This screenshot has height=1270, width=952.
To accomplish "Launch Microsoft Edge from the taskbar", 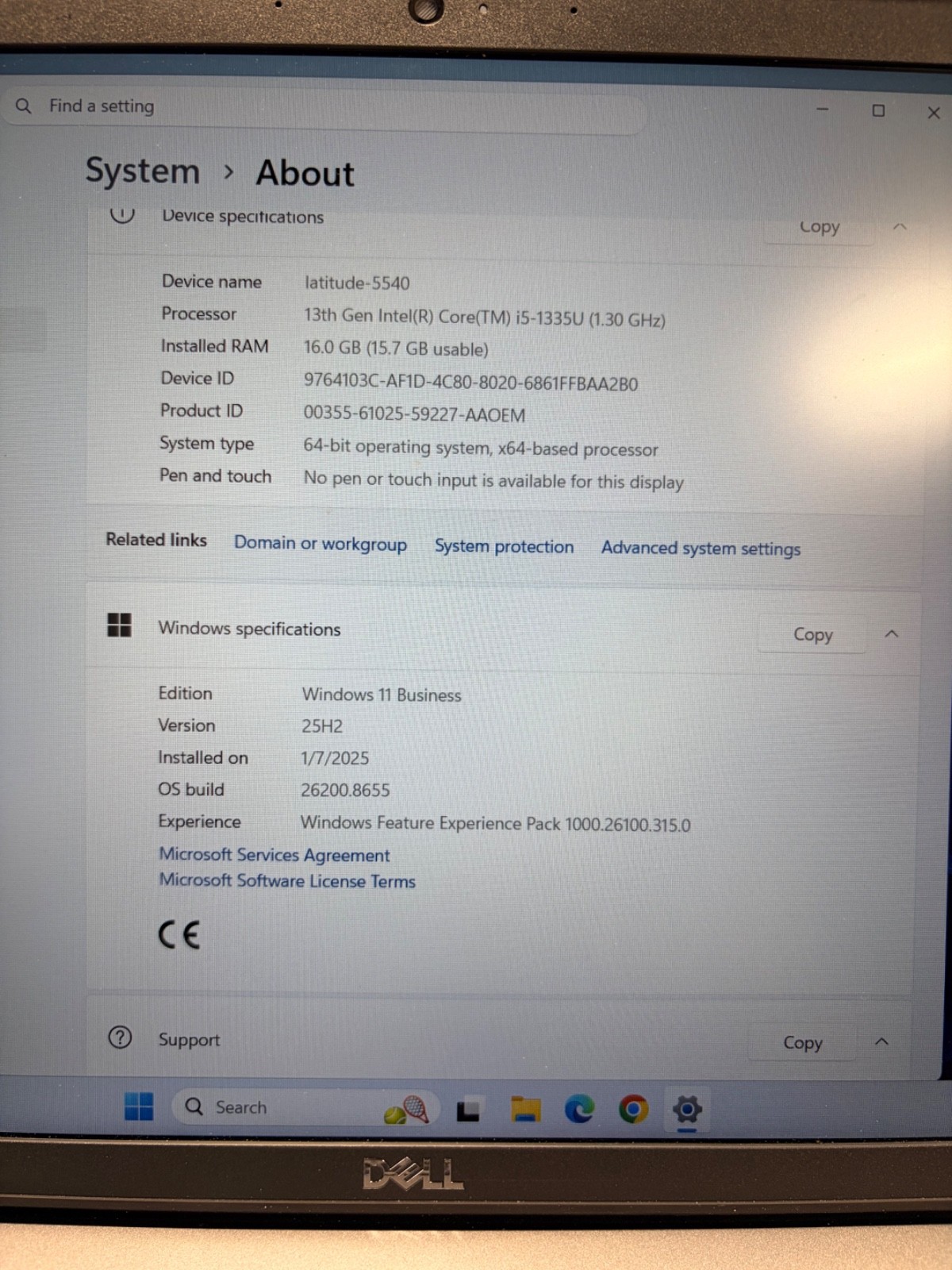I will [579, 1109].
